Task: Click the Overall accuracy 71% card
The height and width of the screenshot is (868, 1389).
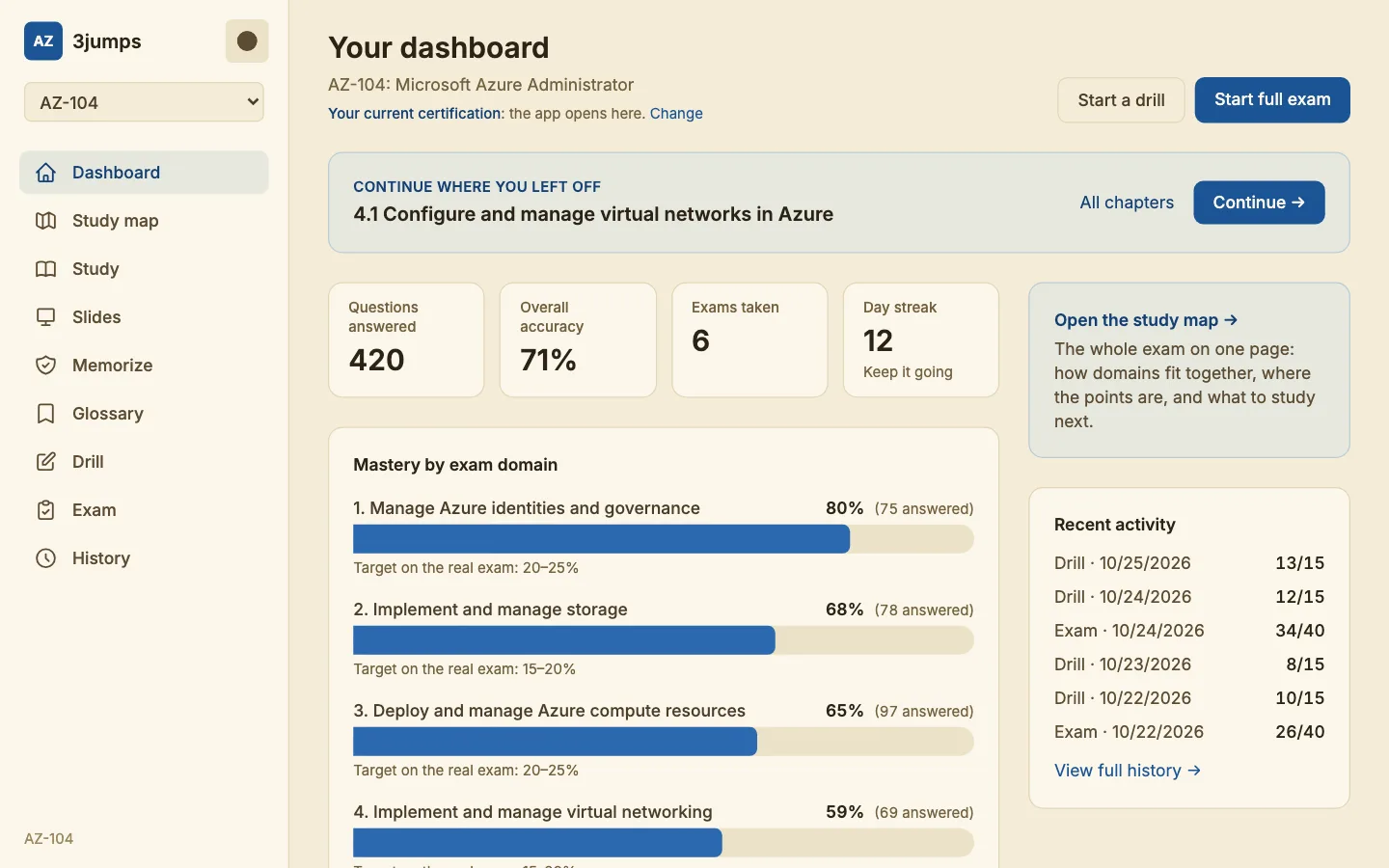Action: (578, 339)
